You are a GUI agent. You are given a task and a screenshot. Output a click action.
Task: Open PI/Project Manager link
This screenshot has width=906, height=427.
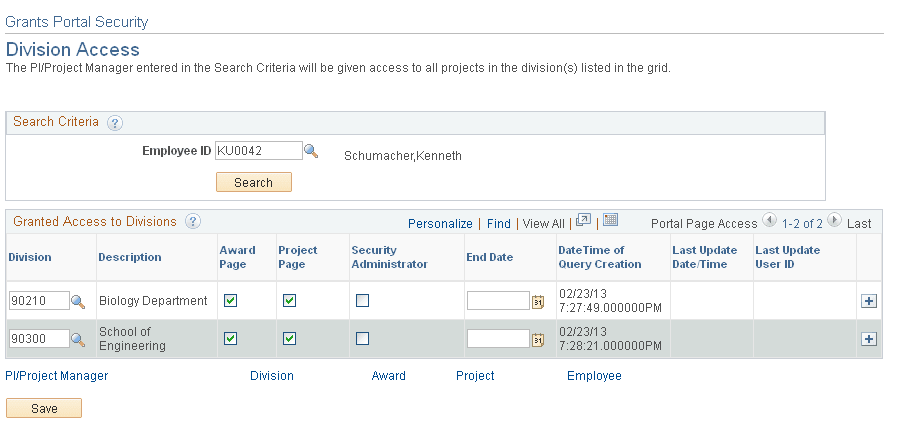click(57, 376)
